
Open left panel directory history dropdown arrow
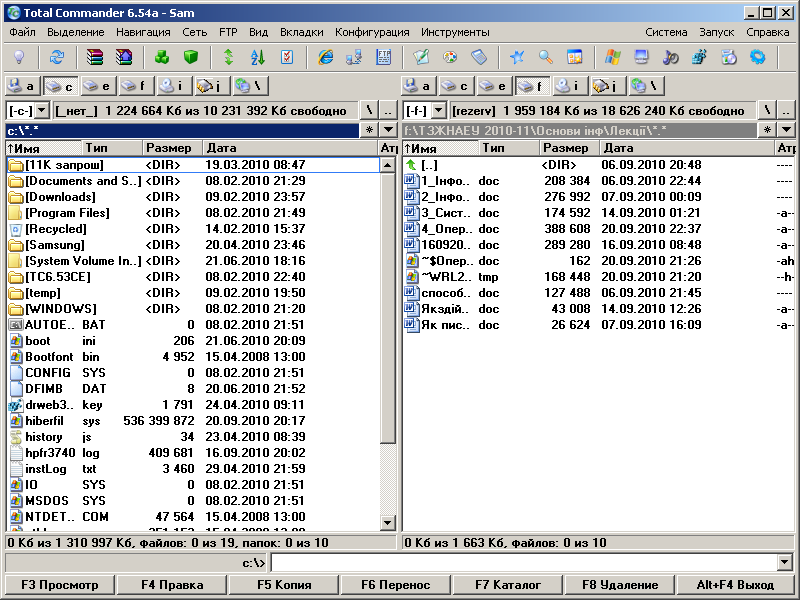(x=388, y=130)
